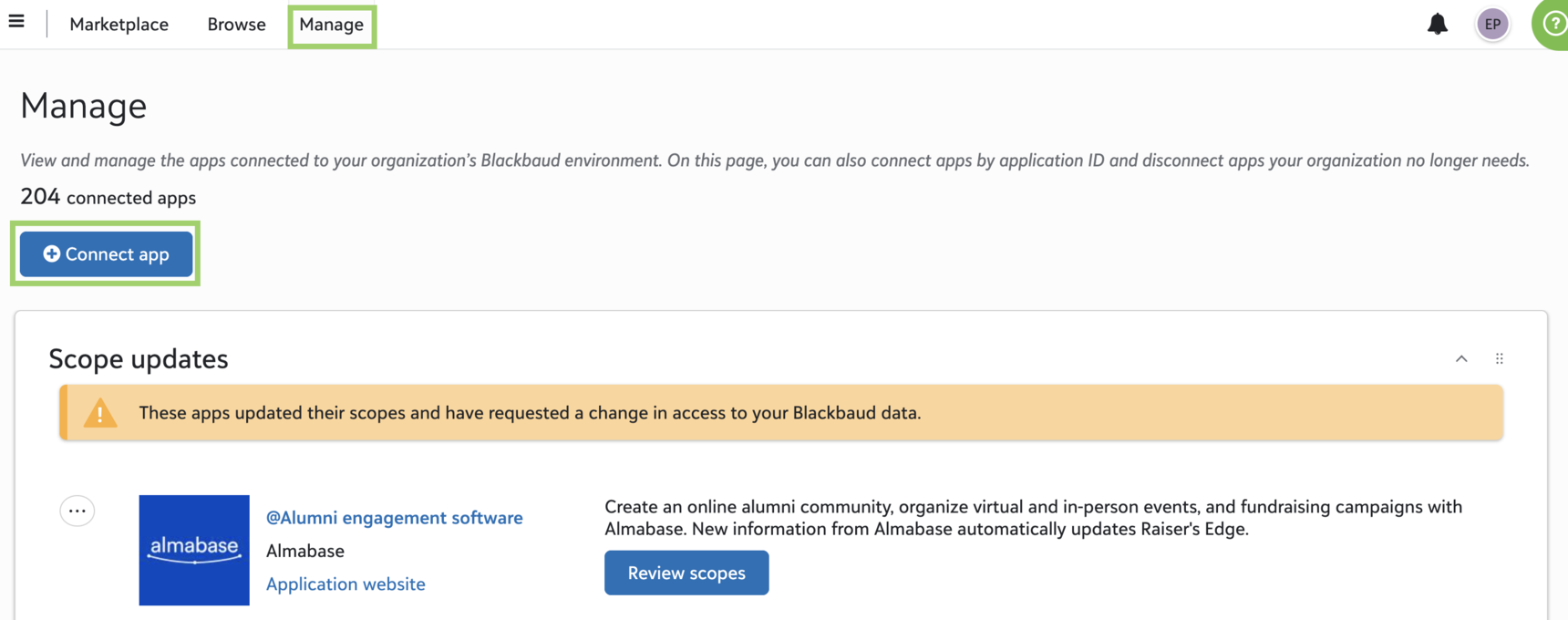Click the italic Manage page description
This screenshot has height=620, width=1568.
(x=775, y=160)
